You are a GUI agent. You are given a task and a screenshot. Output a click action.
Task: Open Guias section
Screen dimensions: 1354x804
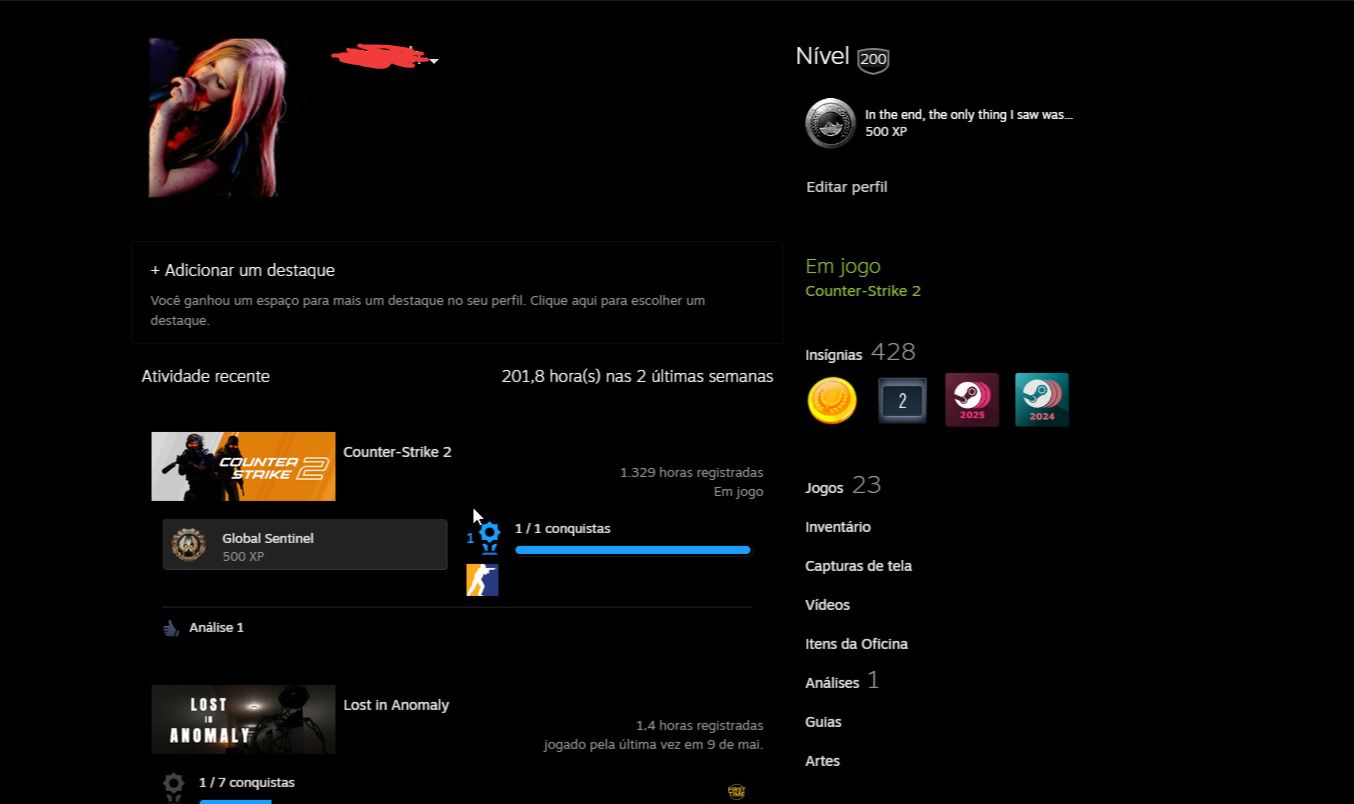(x=823, y=722)
